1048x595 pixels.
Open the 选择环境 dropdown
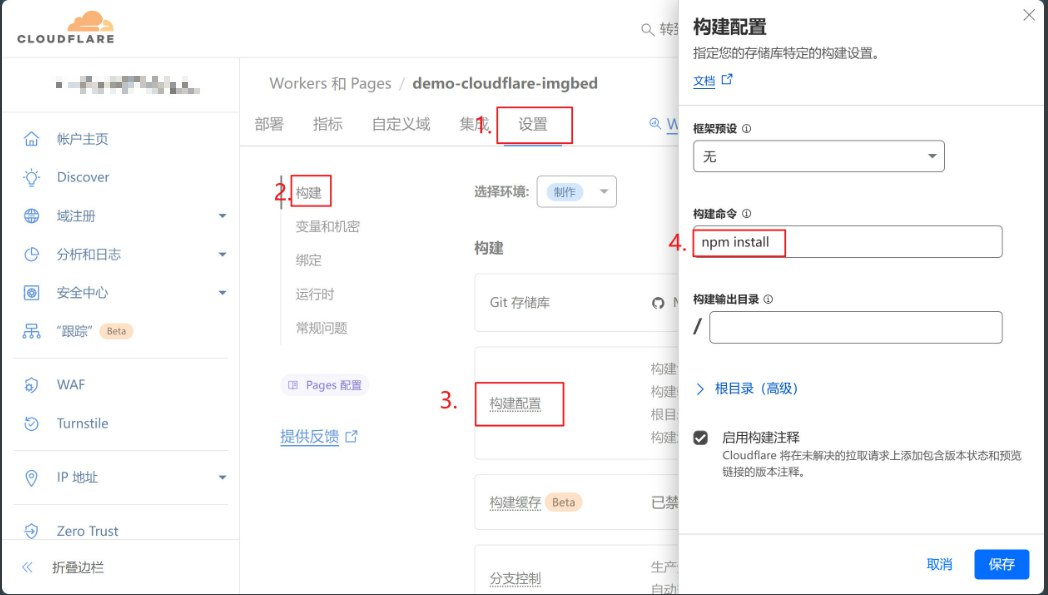(x=577, y=192)
